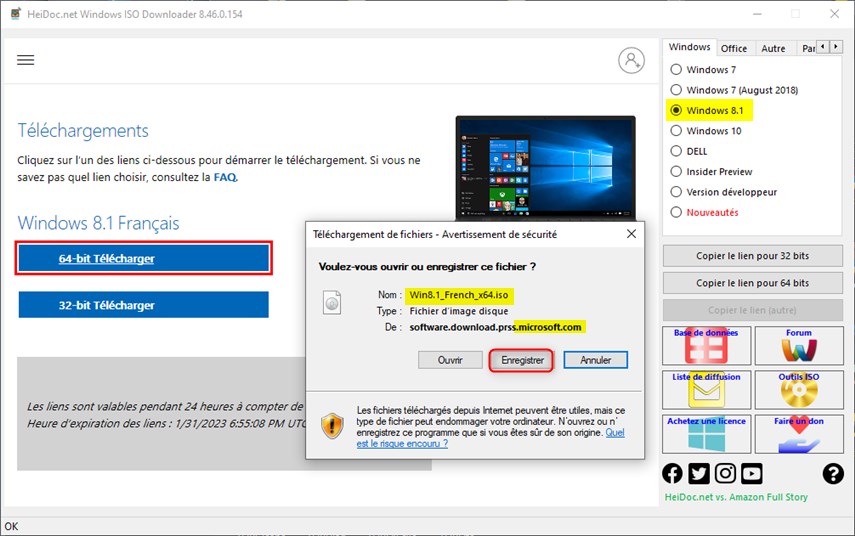Show earlier tabs with left arrow

coord(822,47)
